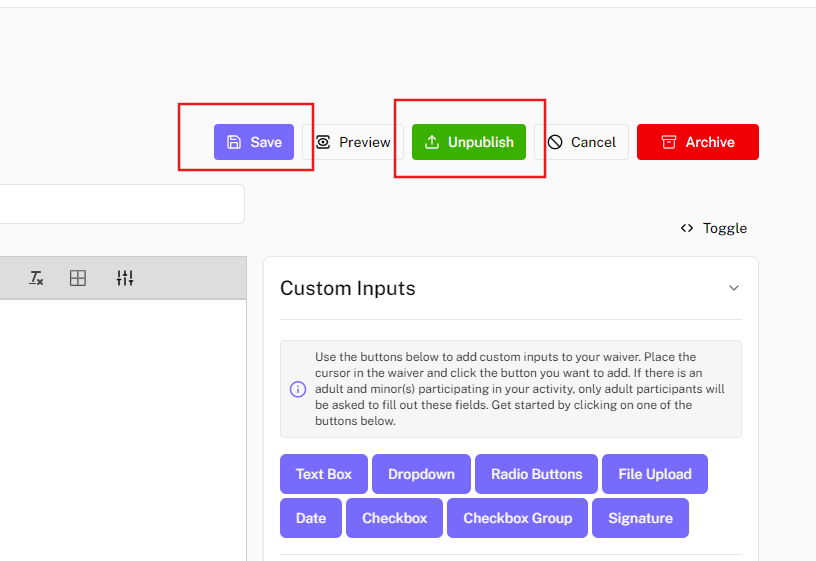The width and height of the screenshot is (816, 561).
Task: Add a Dropdown custom input
Action: click(421, 474)
